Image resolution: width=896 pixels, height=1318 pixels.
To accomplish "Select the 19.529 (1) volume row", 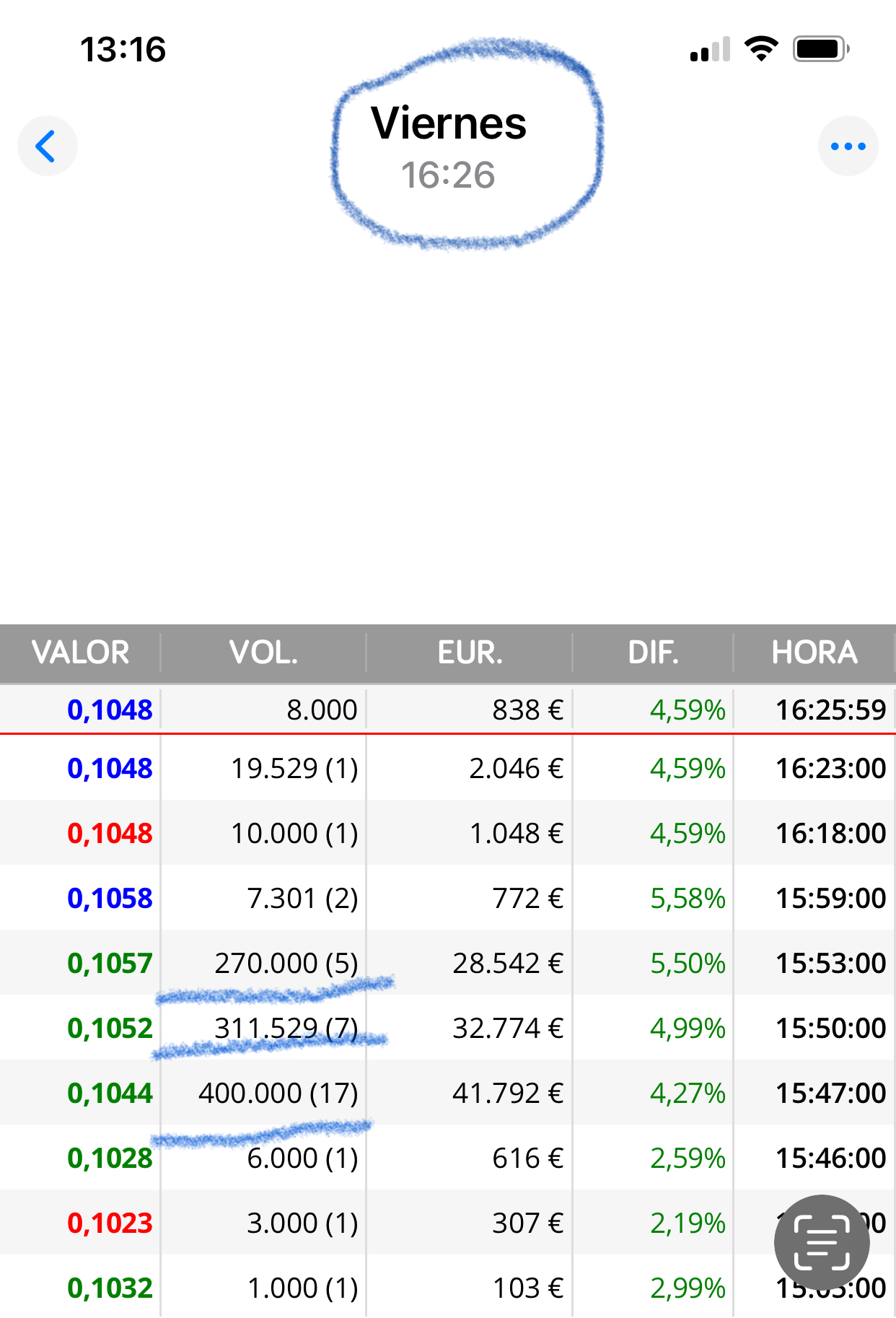I will click(448, 768).
